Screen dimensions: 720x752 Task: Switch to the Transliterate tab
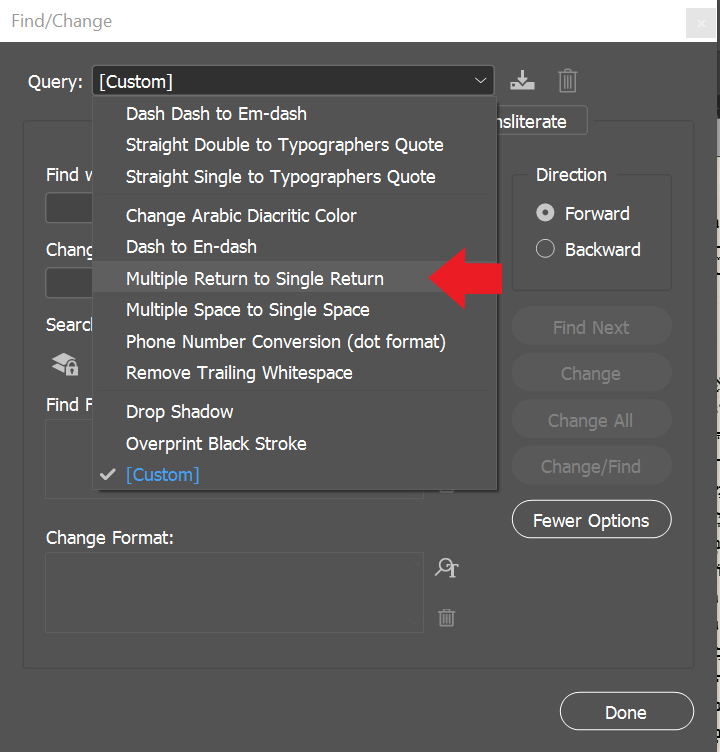click(541, 122)
